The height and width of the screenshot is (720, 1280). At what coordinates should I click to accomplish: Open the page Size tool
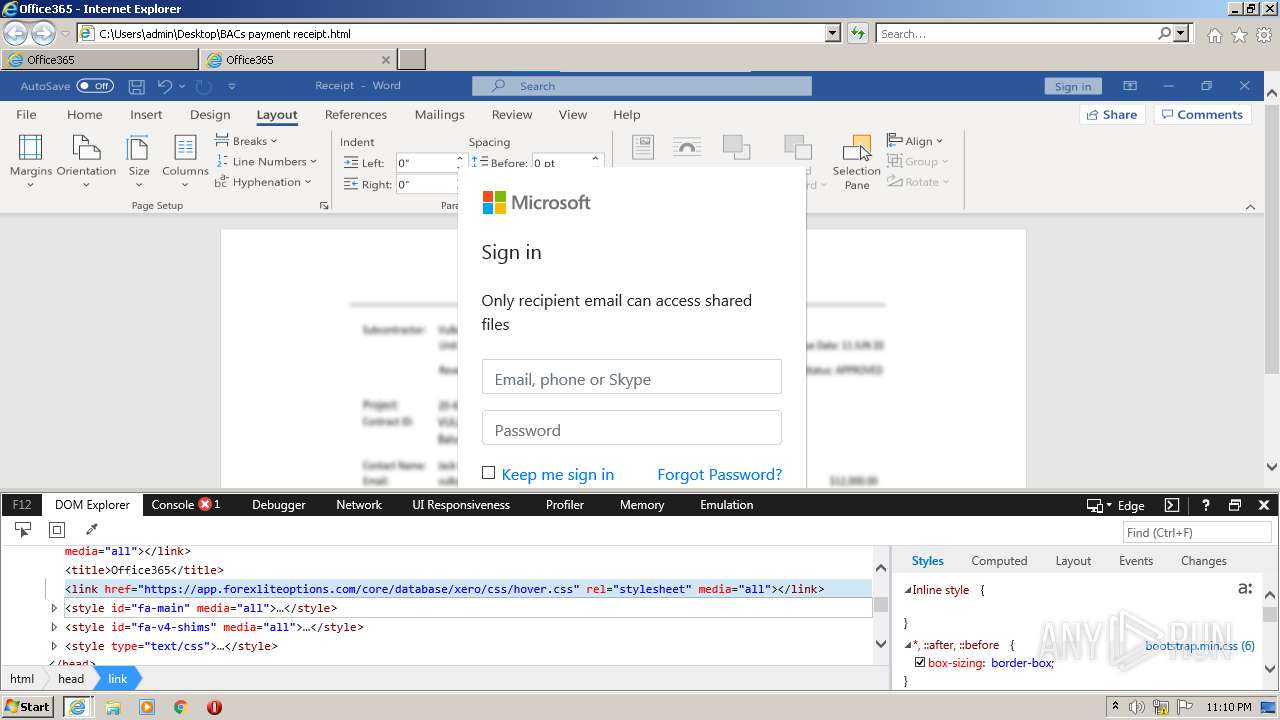pos(139,160)
